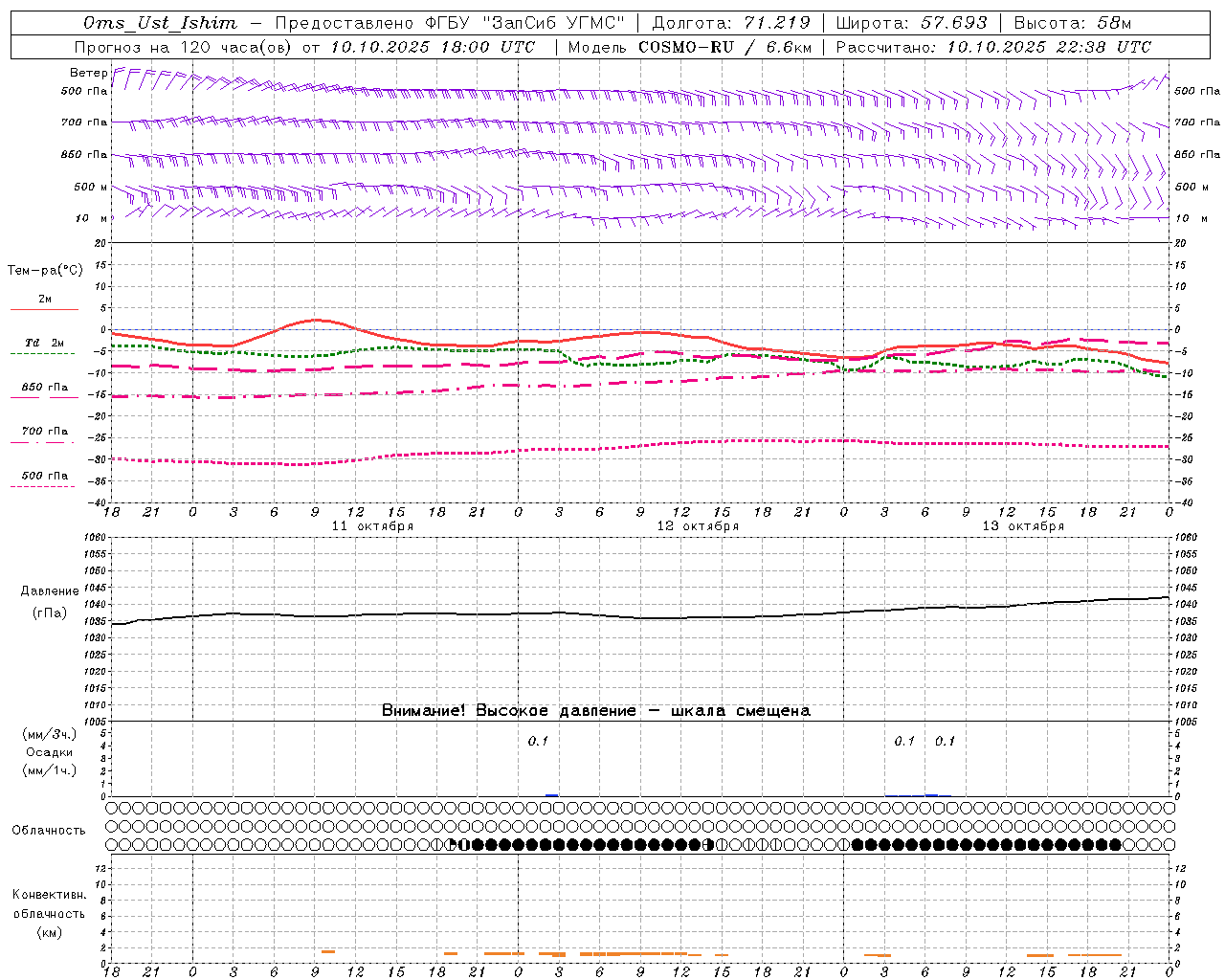The width and height of the screenshot is (1225, 980).
Task: Click the Широта: 57.693 value
Action: tap(911, 23)
